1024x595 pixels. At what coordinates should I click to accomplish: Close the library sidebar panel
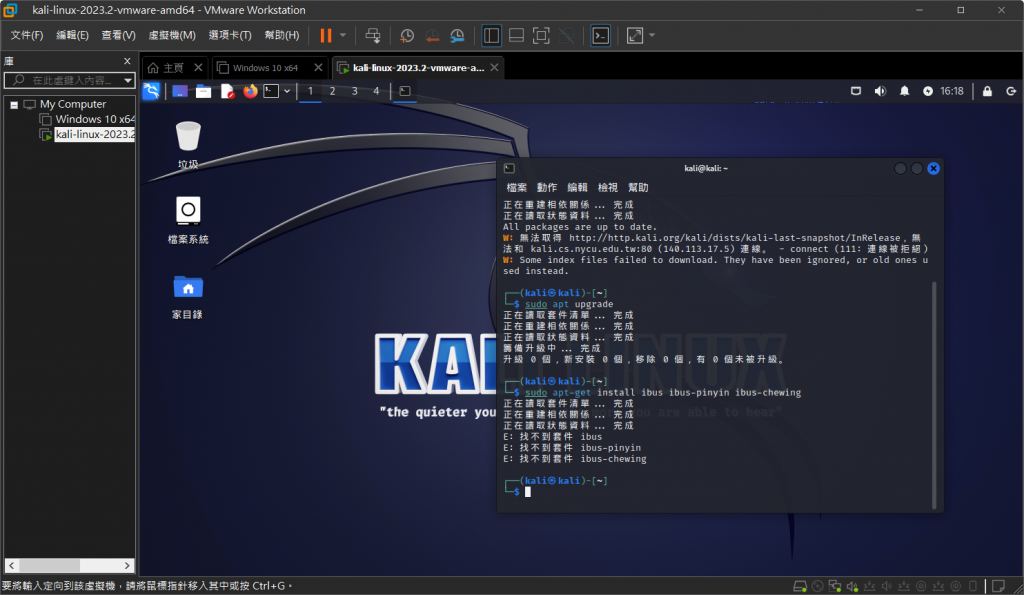tap(127, 61)
